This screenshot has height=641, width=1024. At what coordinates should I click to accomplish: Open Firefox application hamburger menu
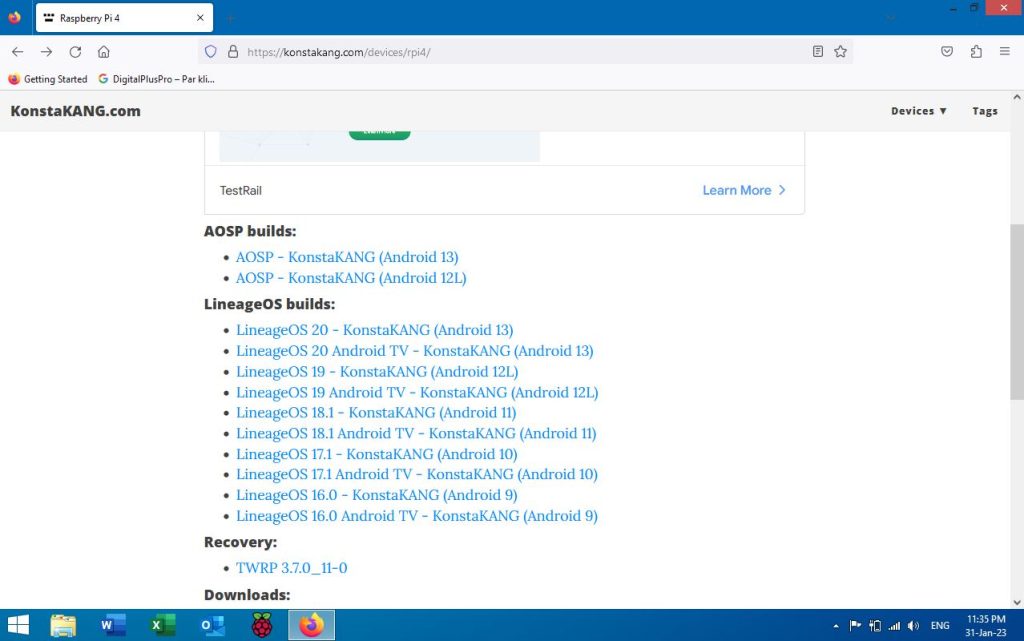[x=1005, y=52]
